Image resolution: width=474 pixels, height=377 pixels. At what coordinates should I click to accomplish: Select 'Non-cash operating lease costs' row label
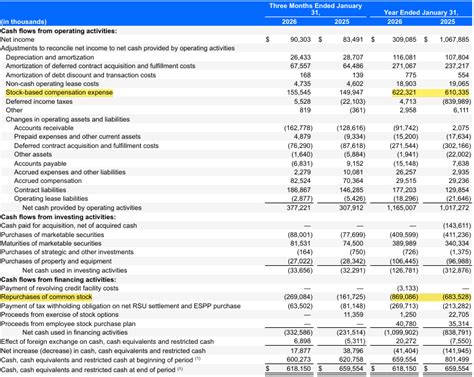click(x=52, y=84)
